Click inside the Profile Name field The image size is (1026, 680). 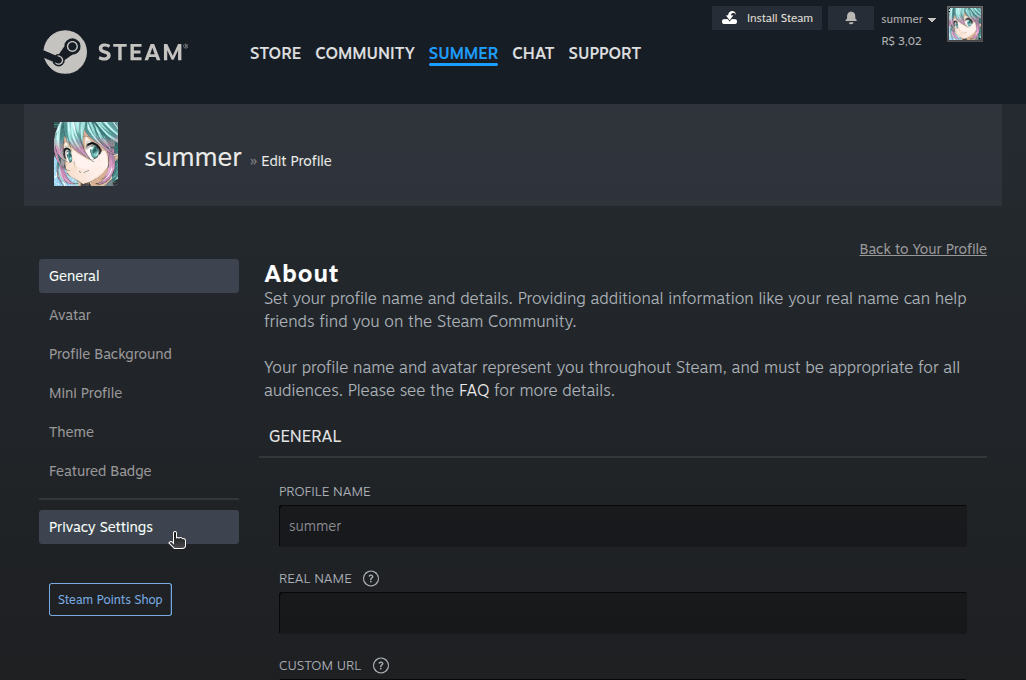622,525
